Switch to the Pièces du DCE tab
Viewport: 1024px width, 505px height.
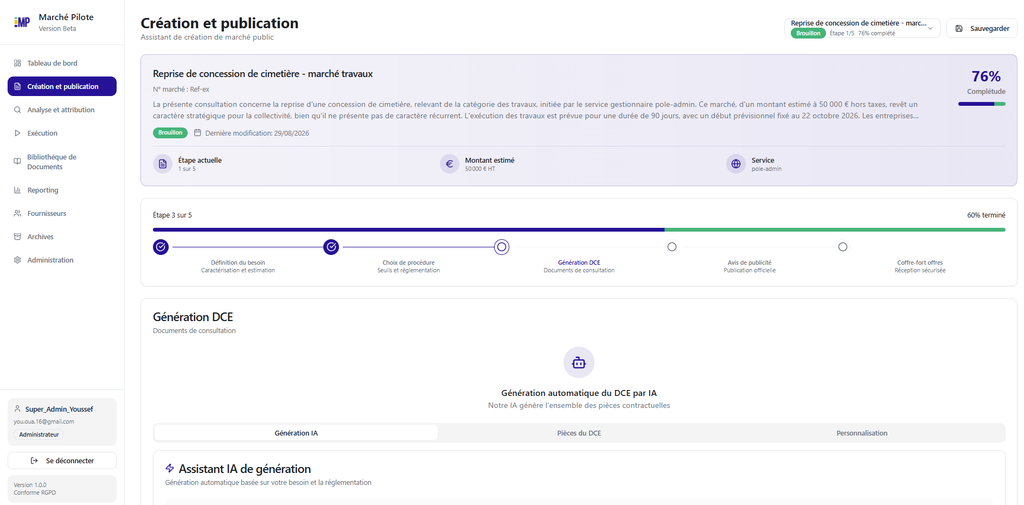579,433
